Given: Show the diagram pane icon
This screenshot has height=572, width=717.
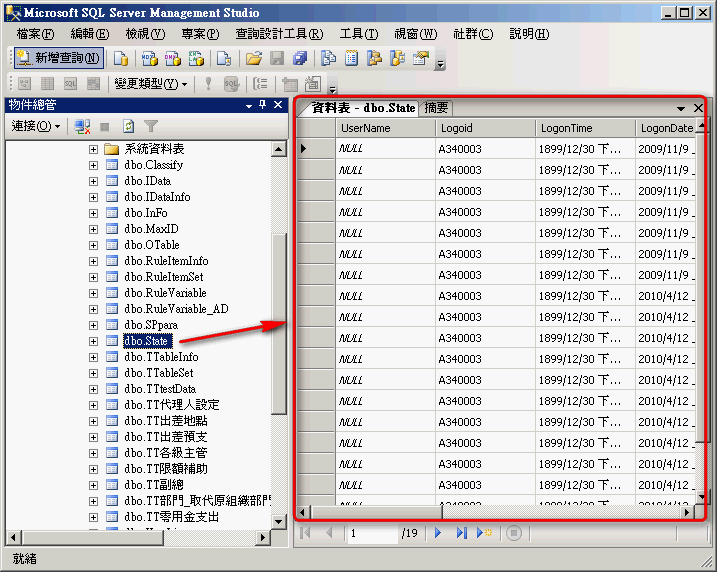Looking at the screenshot, I should [24, 84].
